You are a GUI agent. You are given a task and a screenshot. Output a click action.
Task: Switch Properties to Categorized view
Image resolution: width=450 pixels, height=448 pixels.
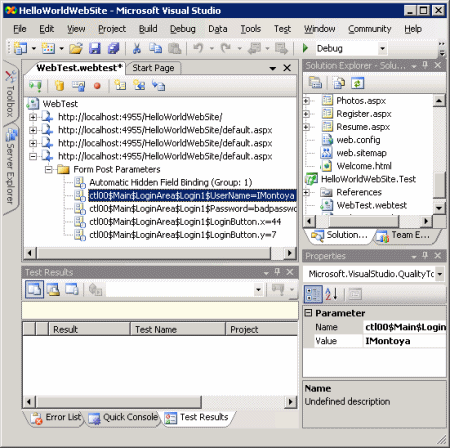tap(313, 294)
